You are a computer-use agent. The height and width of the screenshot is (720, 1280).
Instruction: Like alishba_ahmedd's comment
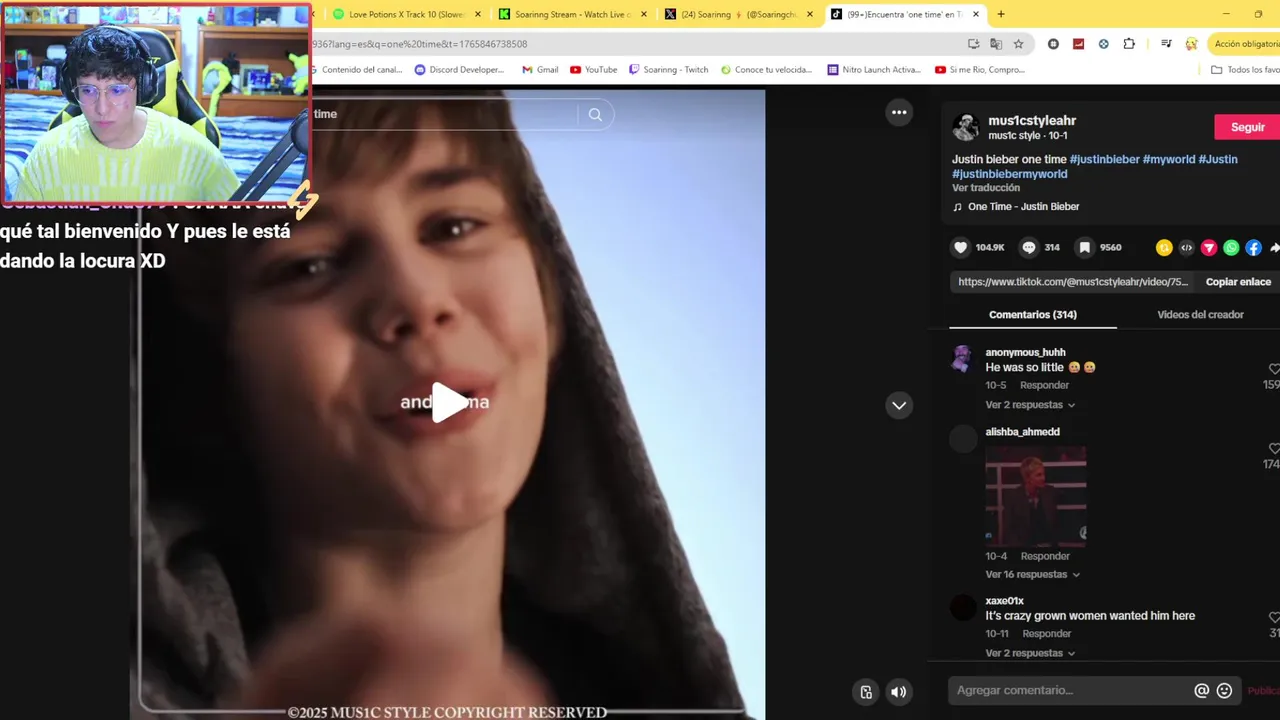[x=1274, y=449]
